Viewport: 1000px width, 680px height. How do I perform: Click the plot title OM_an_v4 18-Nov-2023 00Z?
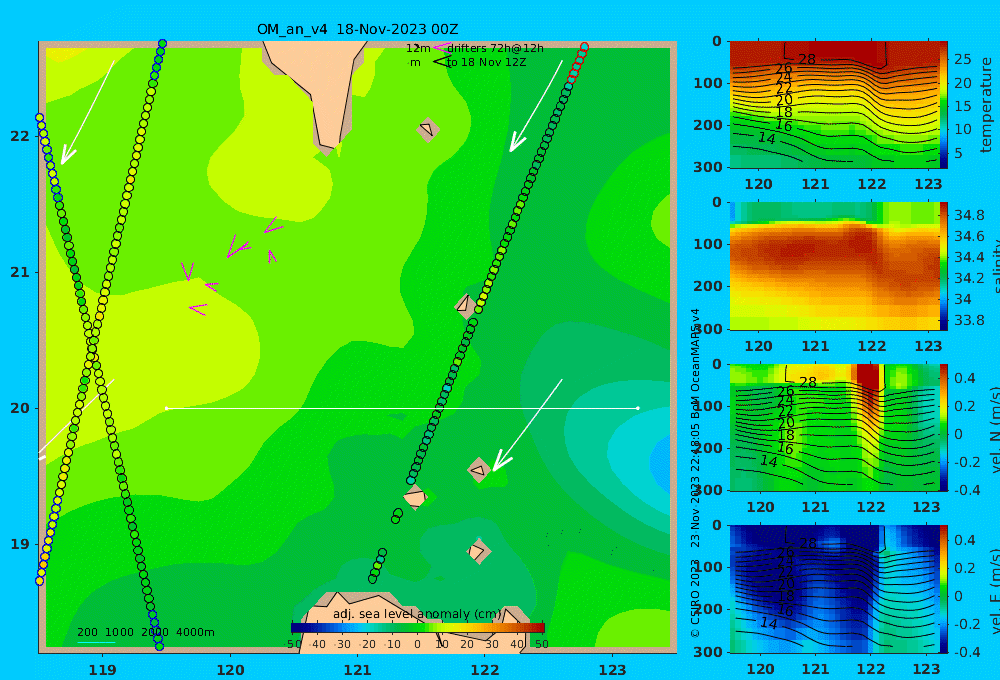(x=357, y=29)
